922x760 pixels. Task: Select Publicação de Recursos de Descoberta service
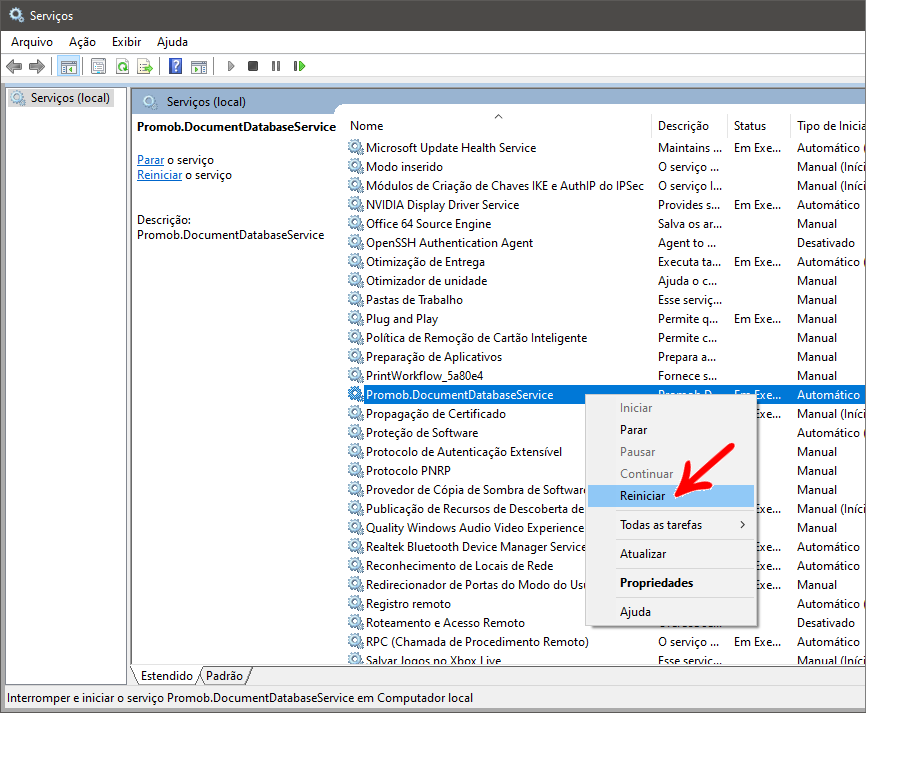[x=466, y=509]
